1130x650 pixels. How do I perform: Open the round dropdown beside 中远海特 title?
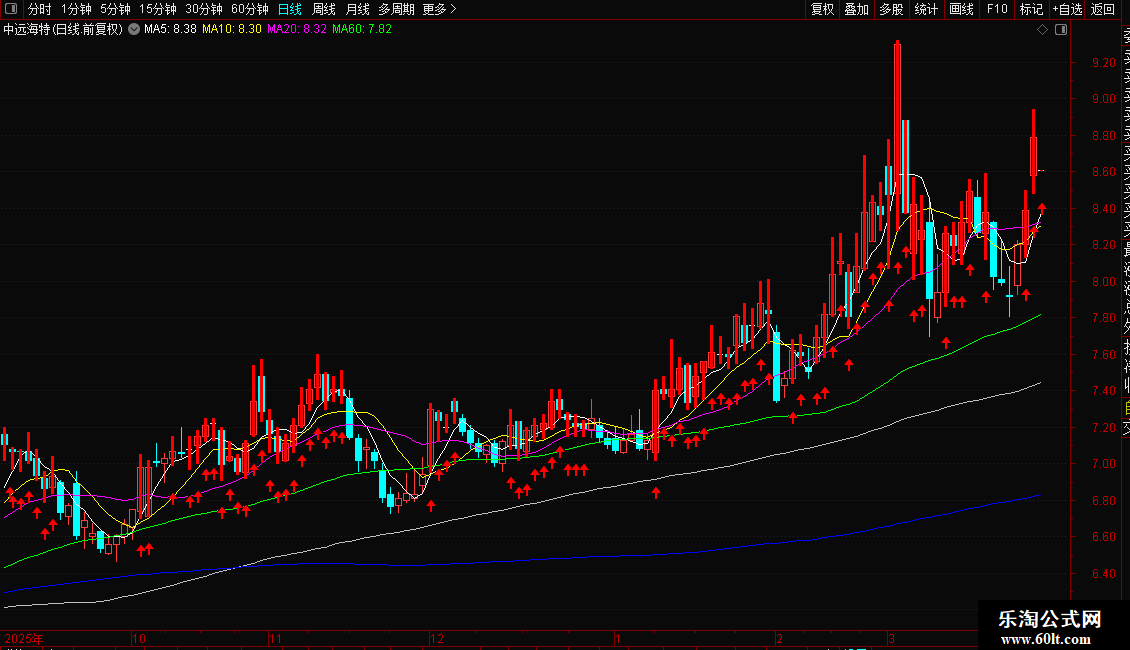point(134,29)
